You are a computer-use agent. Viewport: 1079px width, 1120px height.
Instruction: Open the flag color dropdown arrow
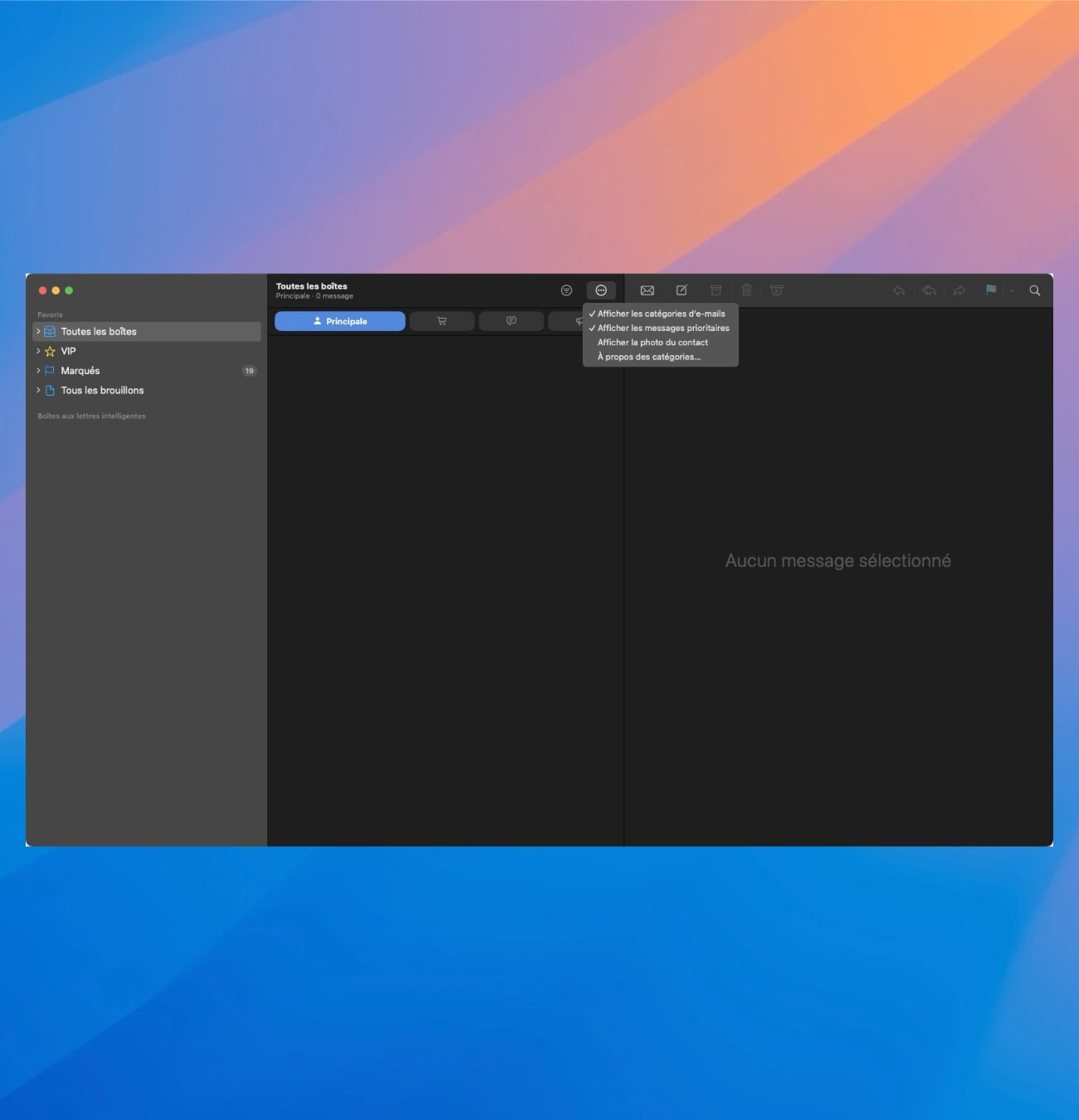pyautogui.click(x=1011, y=290)
